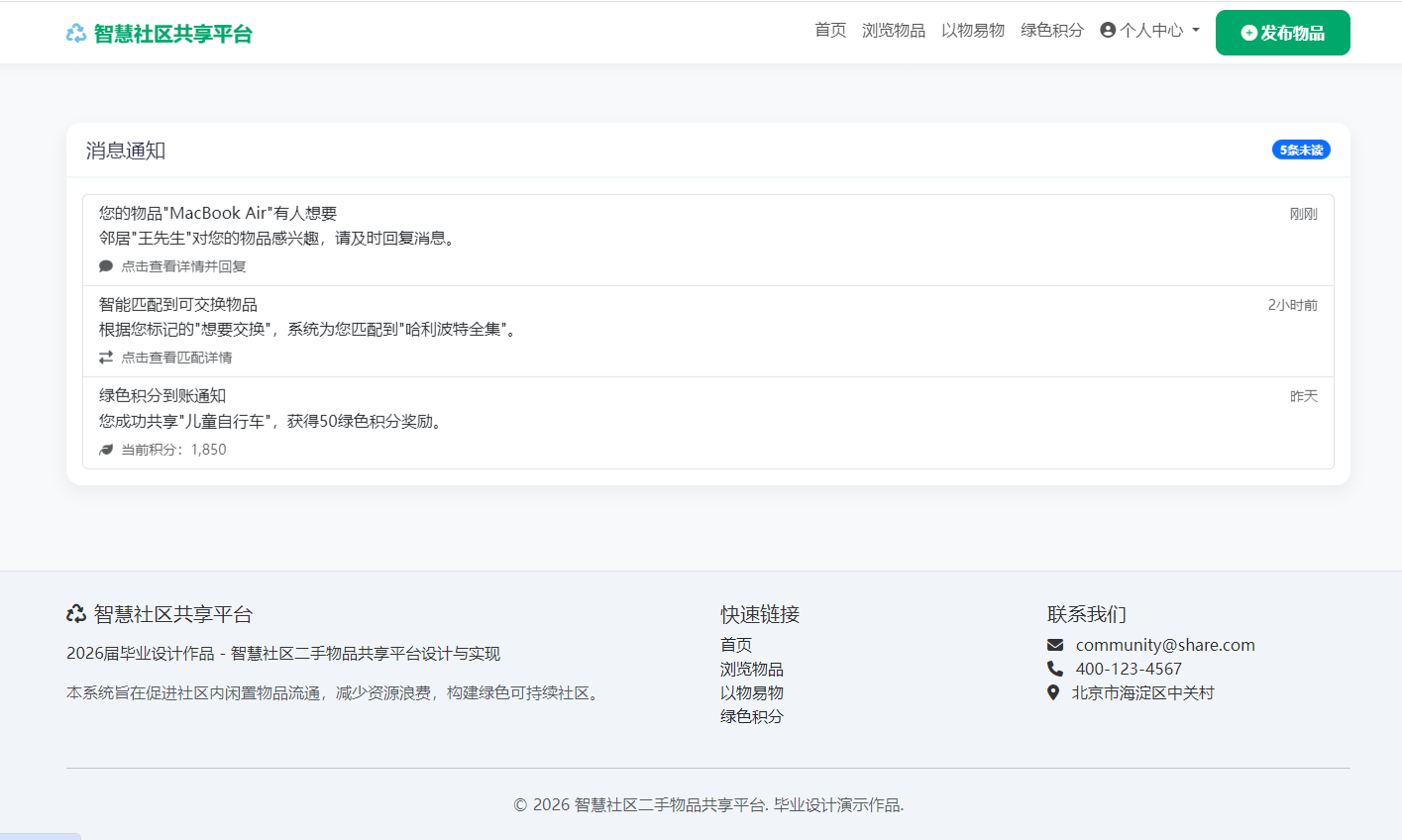This screenshot has height=840, width=1402.
Task: Go to 首页 in the top navigation
Action: 830,31
